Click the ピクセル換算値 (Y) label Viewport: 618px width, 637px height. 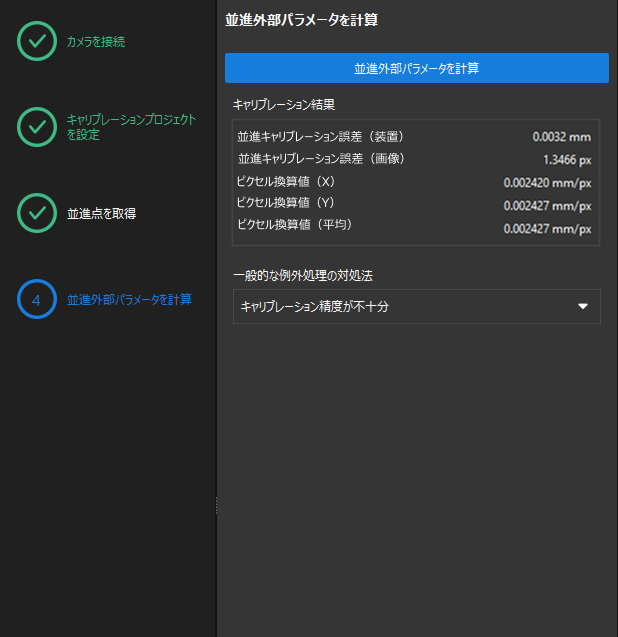pos(286,202)
